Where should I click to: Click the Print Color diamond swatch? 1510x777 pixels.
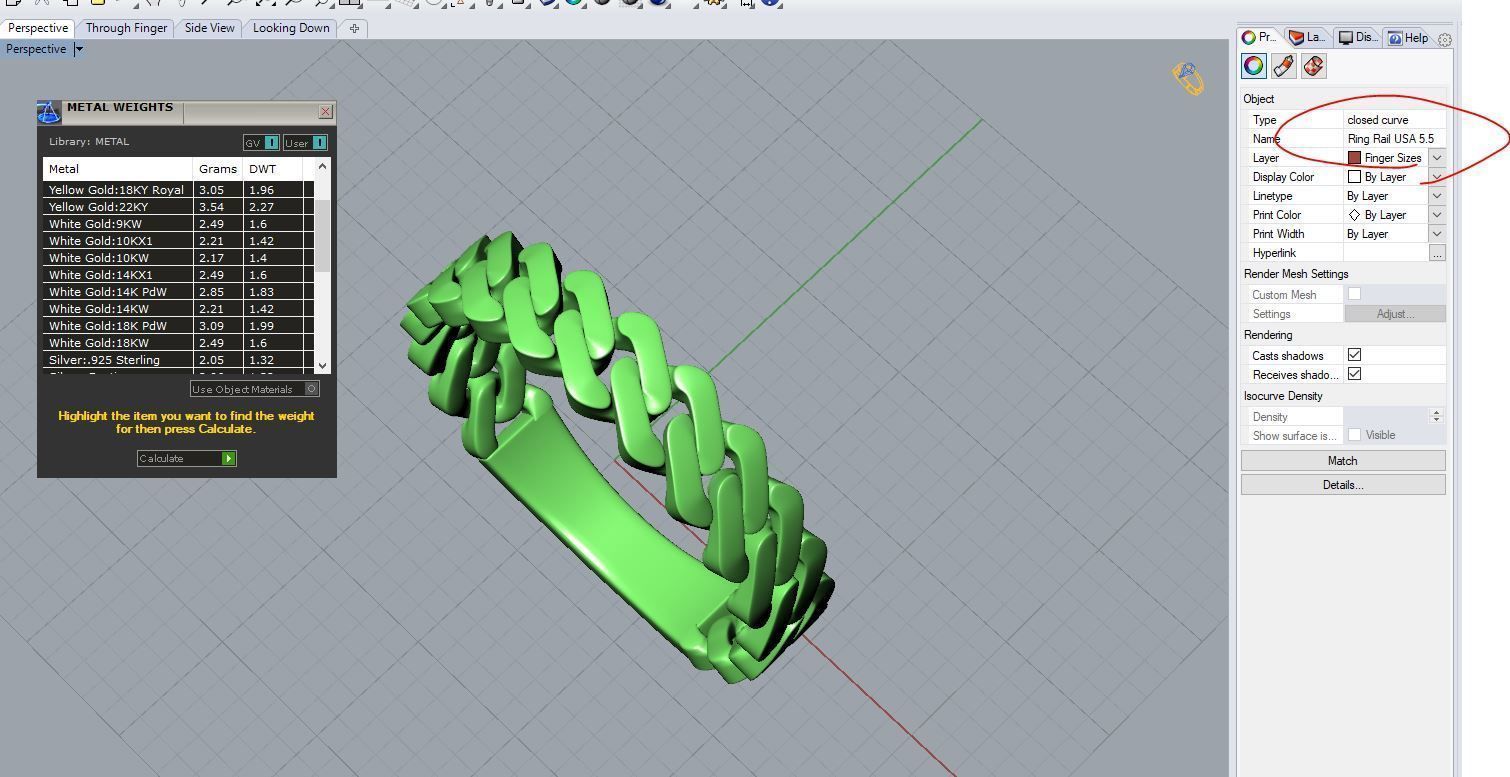point(1354,215)
